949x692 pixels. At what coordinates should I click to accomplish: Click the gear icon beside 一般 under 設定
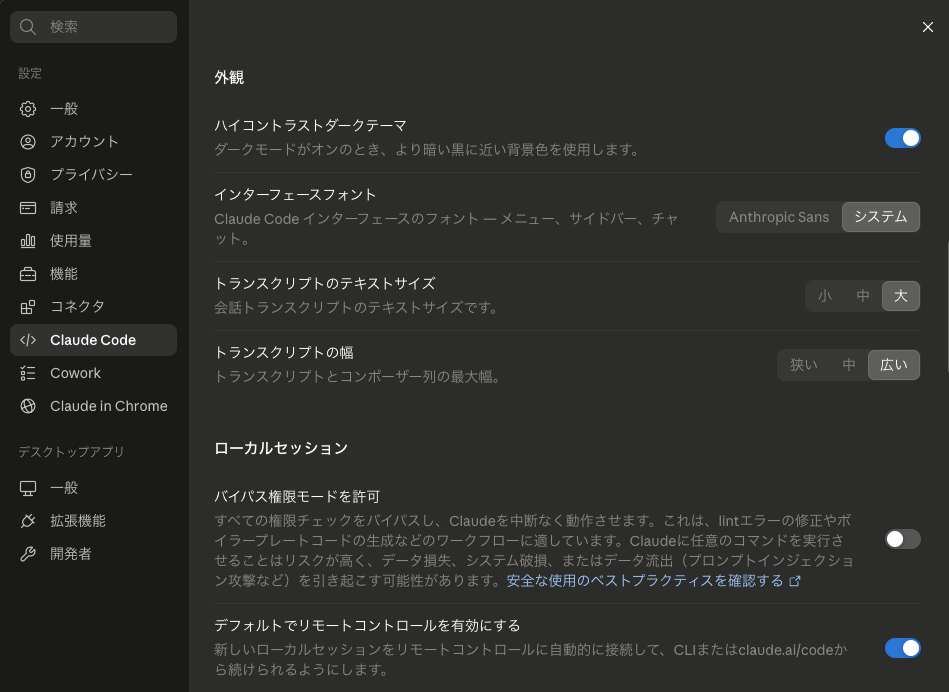tap(28, 109)
